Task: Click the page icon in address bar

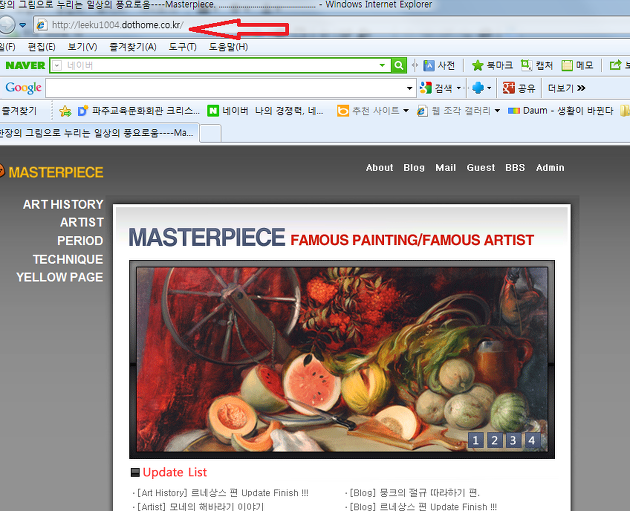Action: [42, 25]
